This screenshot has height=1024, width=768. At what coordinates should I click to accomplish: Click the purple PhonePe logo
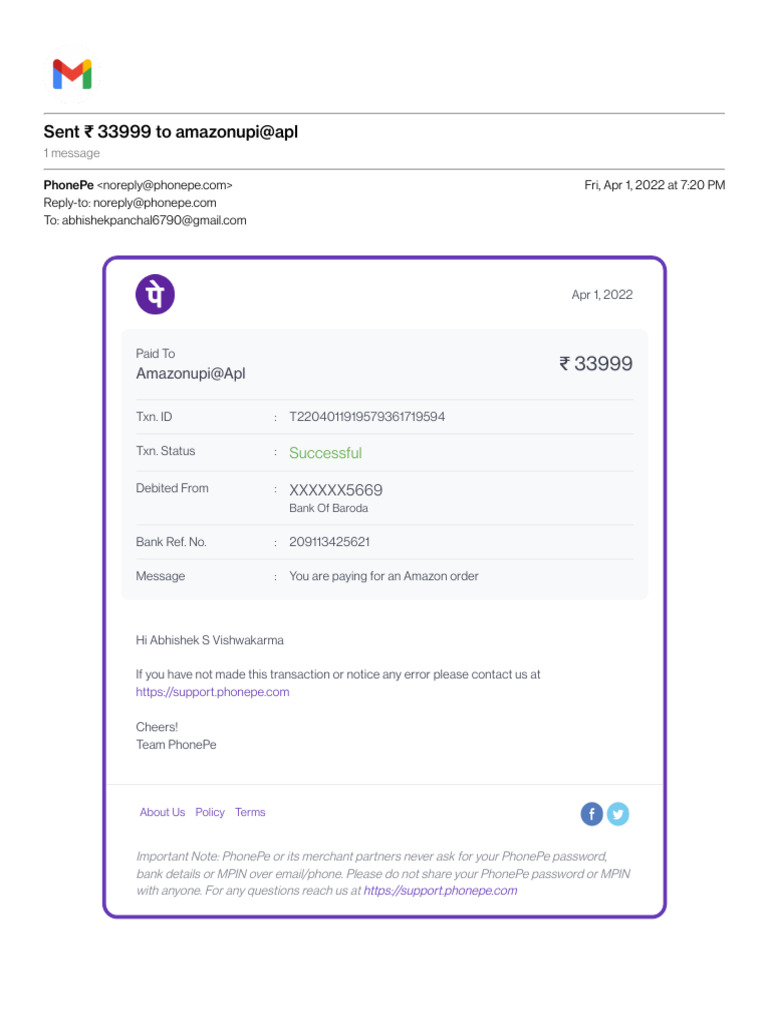point(155,294)
